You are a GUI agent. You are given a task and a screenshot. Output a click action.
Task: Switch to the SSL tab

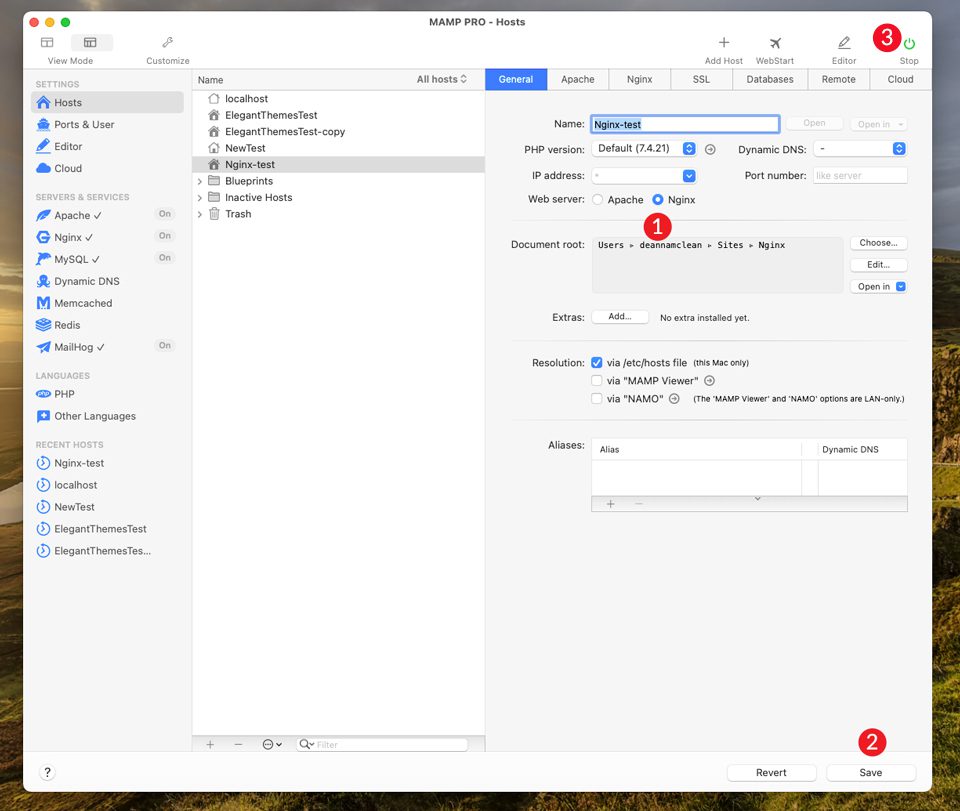coord(701,79)
